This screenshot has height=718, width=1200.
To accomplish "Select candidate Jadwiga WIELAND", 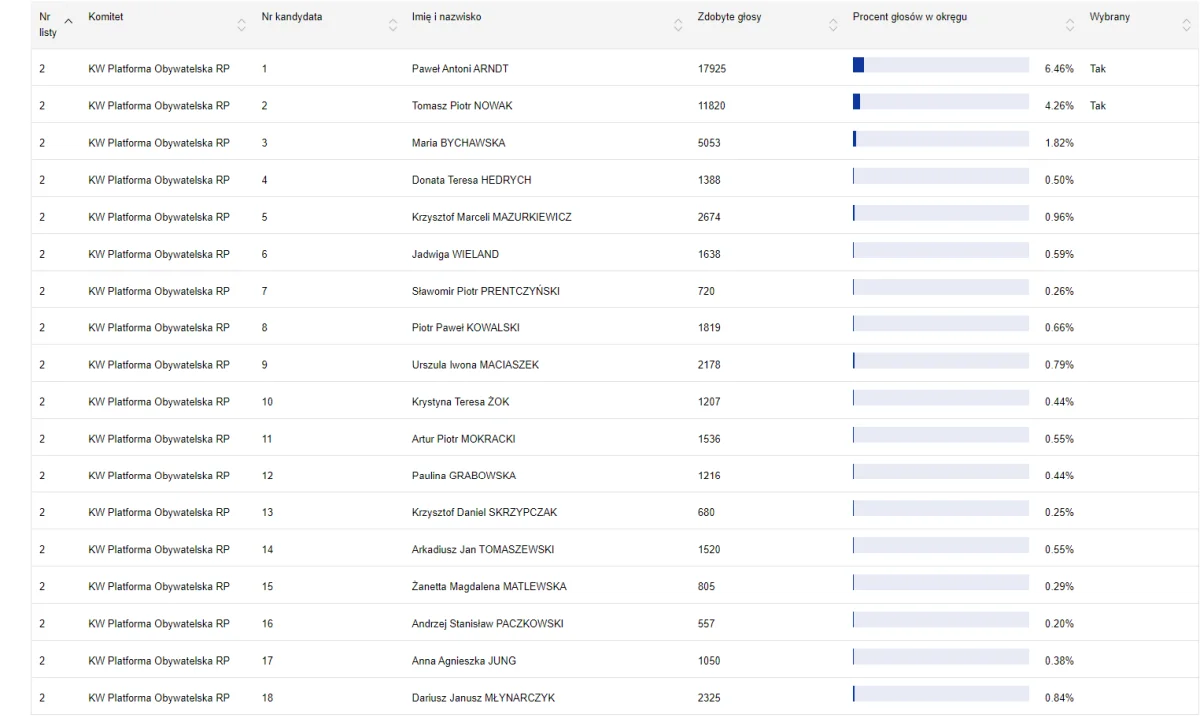I will [455, 254].
